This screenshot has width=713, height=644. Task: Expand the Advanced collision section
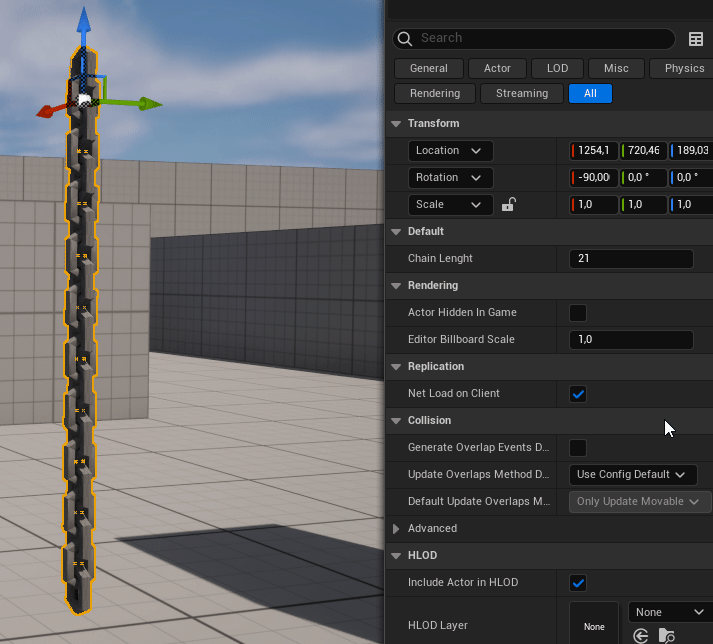click(x=396, y=529)
